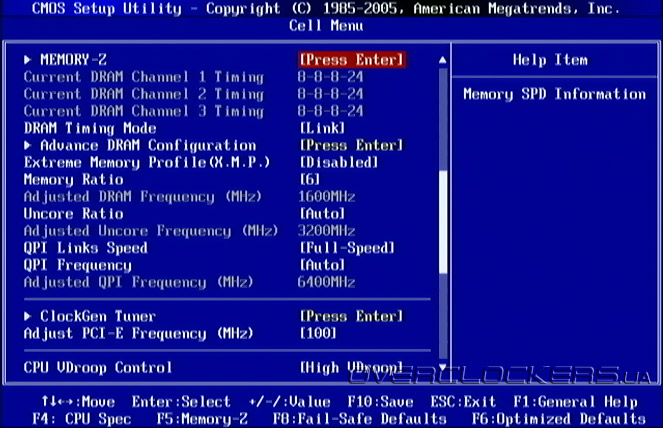
Task: Click 3200MHz uncore frequency value
Action: (326, 231)
